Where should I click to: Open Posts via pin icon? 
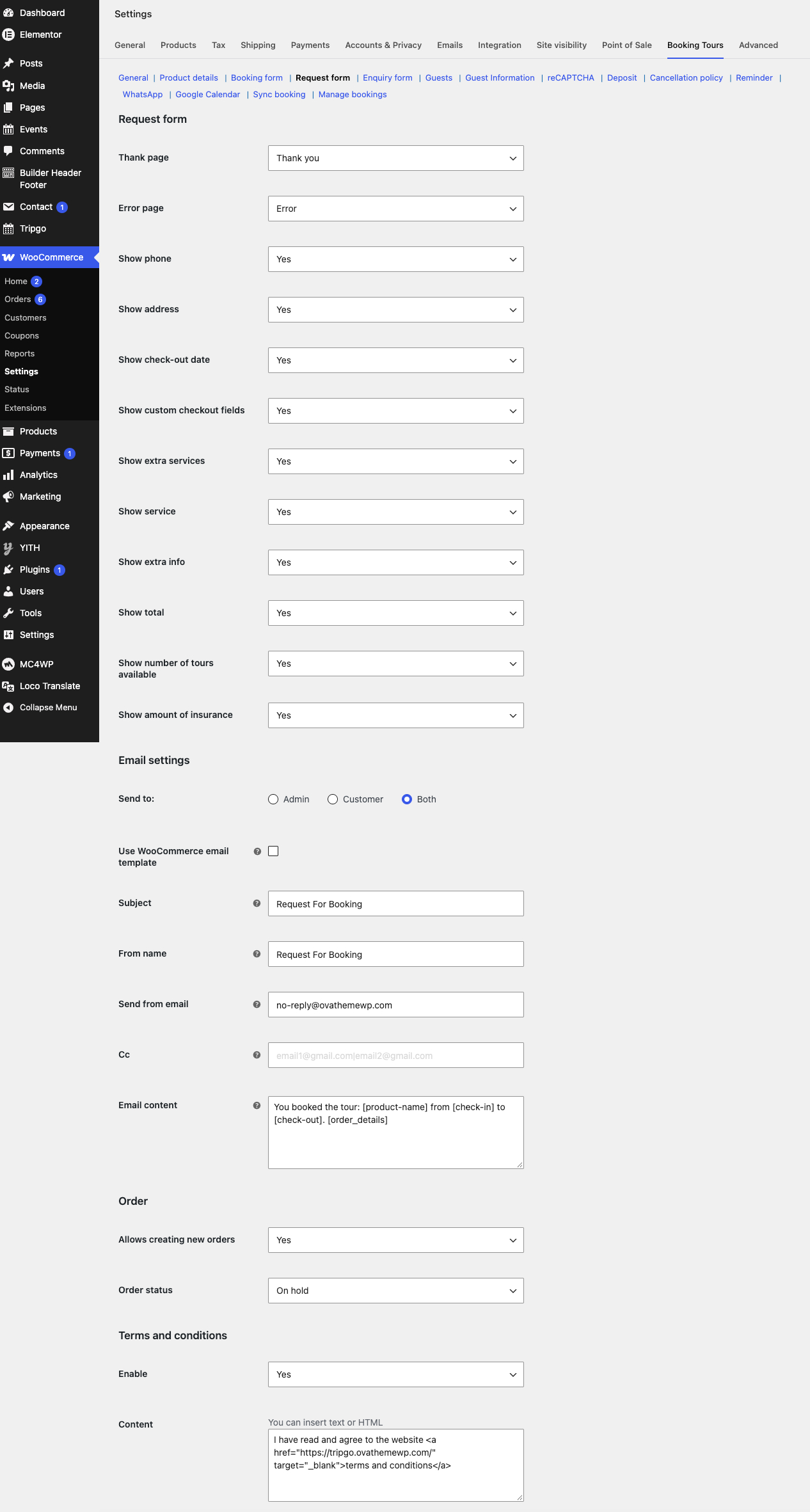coord(8,63)
